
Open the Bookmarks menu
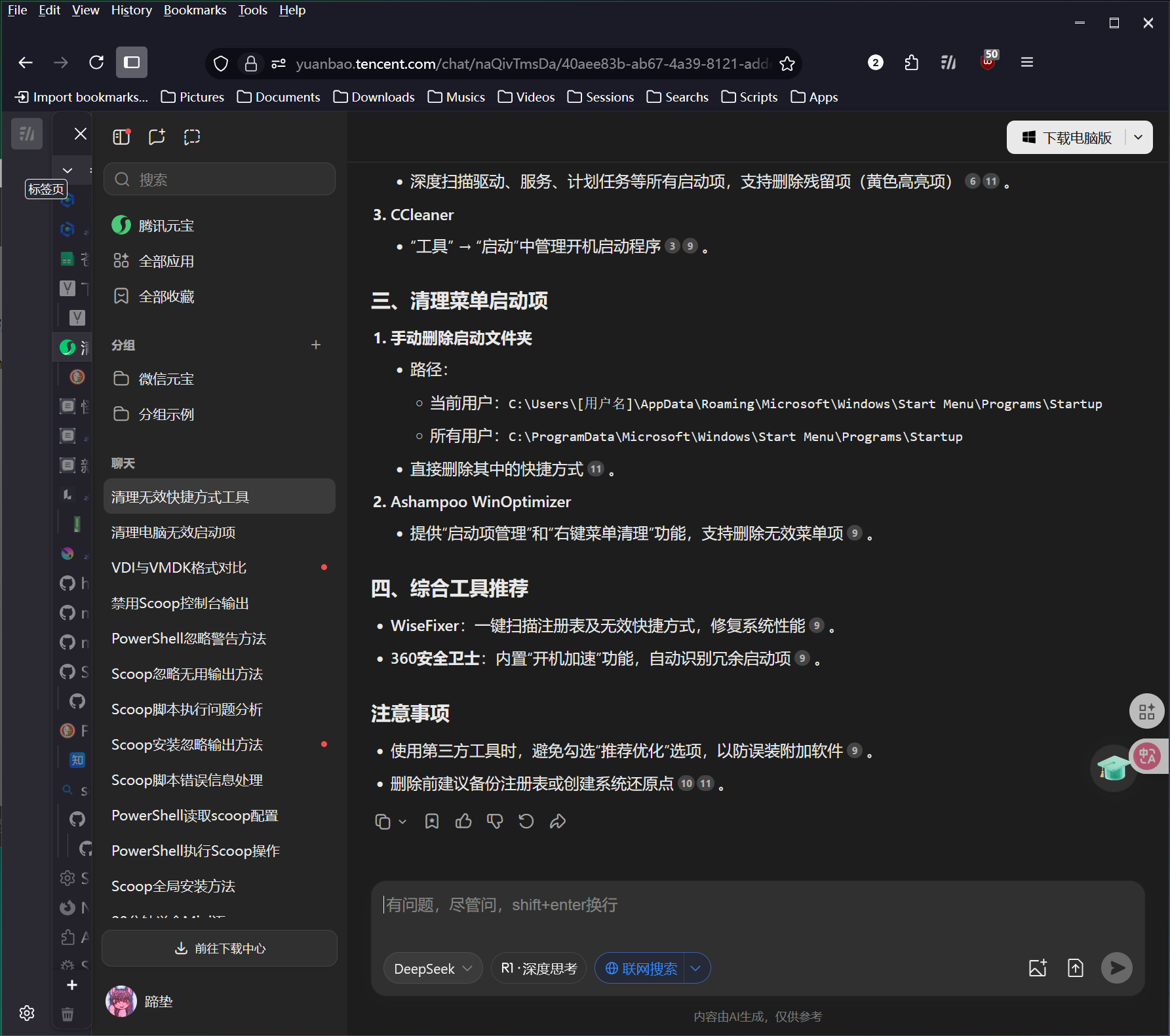point(195,10)
